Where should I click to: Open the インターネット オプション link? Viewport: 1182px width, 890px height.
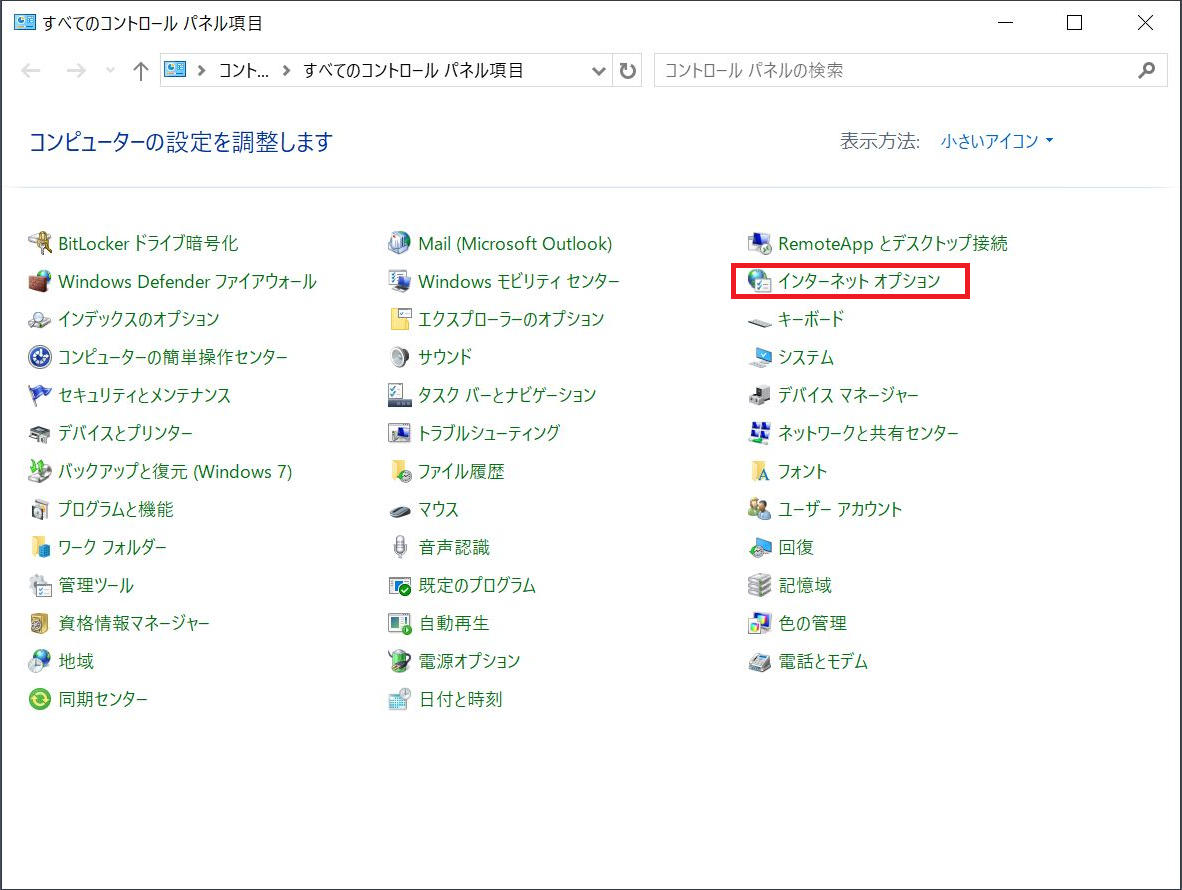point(859,281)
